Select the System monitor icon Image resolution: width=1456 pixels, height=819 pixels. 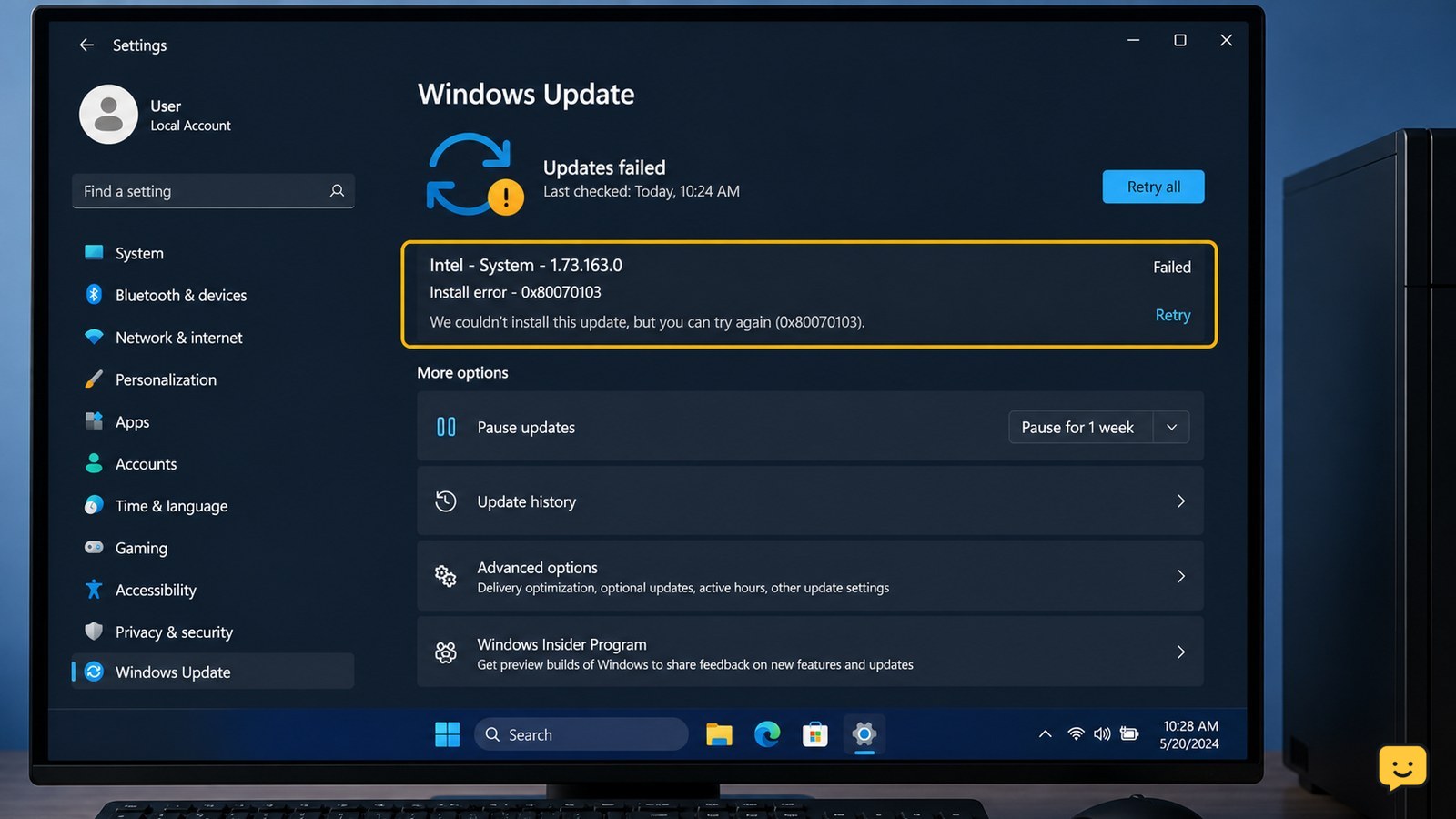94,252
